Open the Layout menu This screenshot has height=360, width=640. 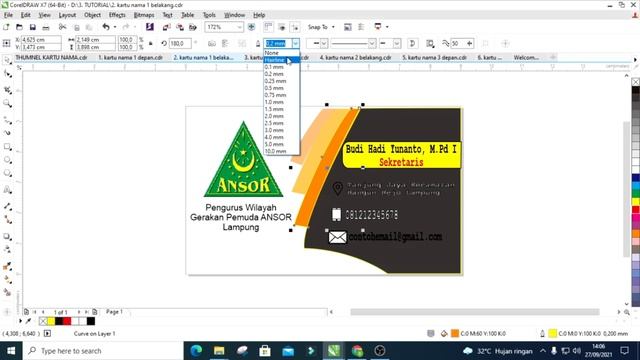(x=67, y=15)
